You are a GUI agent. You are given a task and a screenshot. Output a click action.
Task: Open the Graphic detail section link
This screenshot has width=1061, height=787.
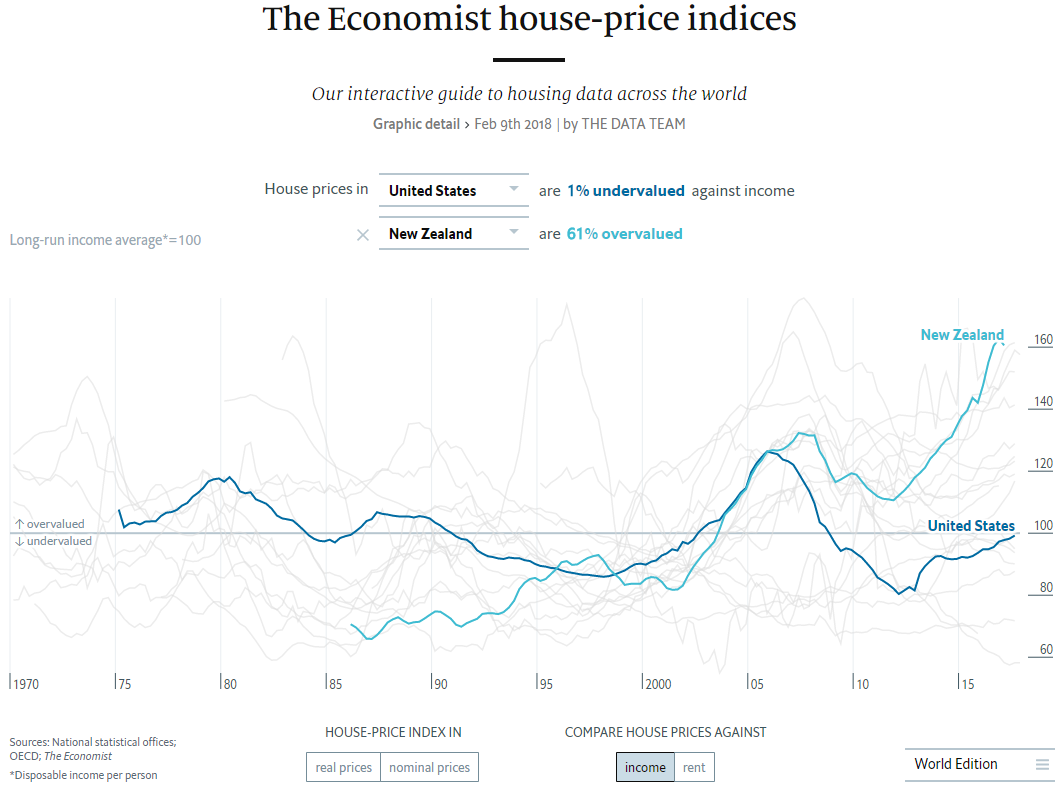point(416,124)
